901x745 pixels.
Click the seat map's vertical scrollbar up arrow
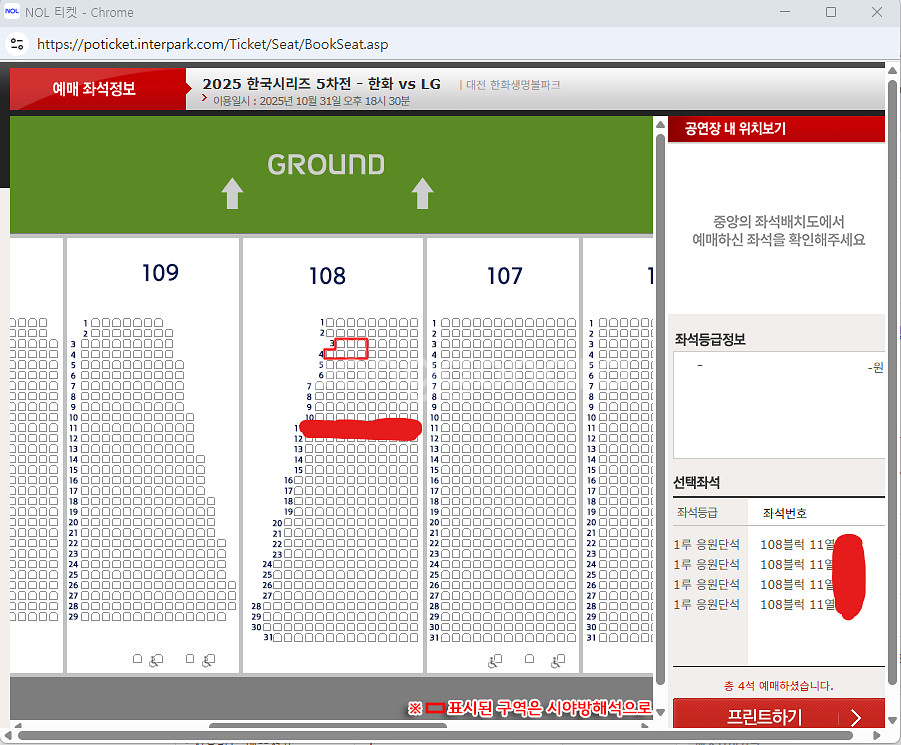[x=660, y=124]
